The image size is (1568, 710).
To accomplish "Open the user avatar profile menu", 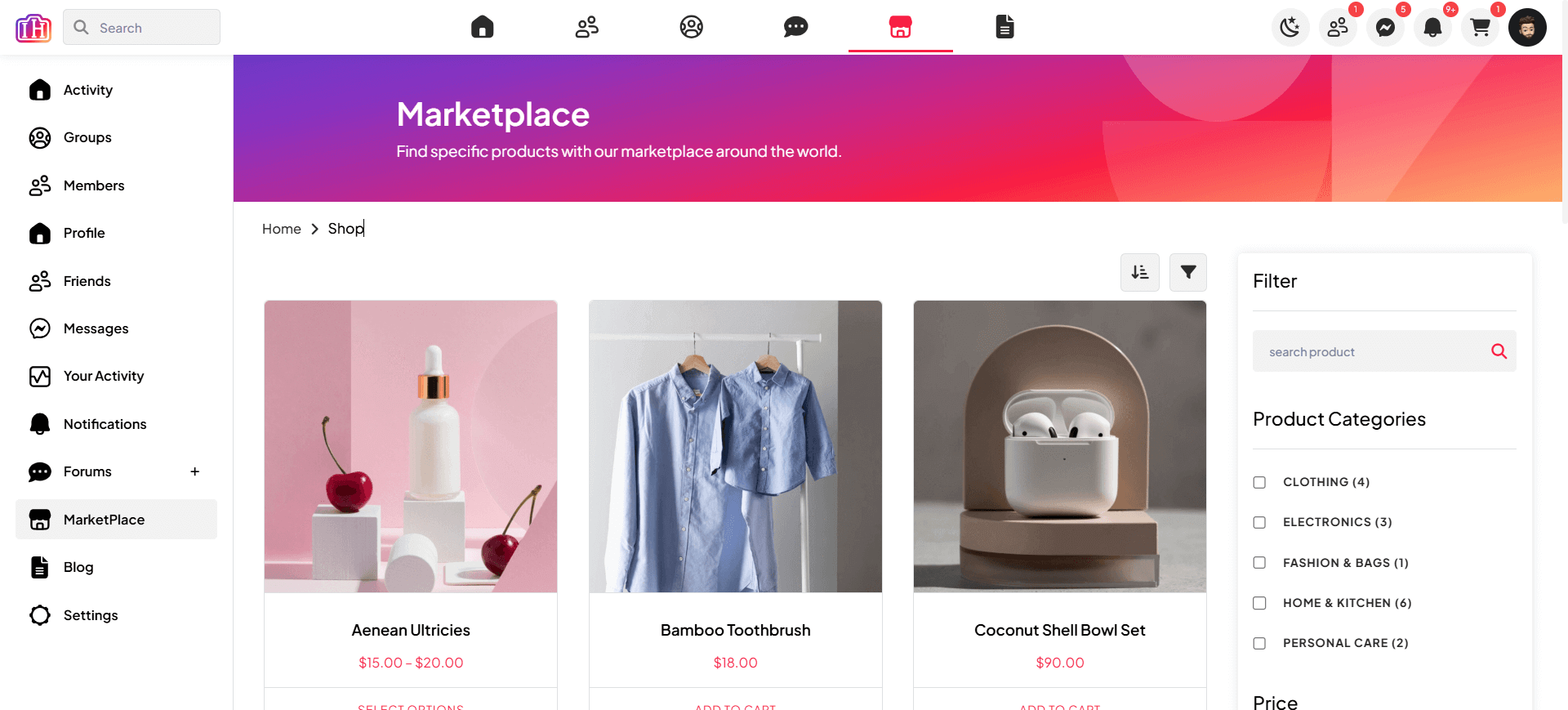I will (1527, 28).
